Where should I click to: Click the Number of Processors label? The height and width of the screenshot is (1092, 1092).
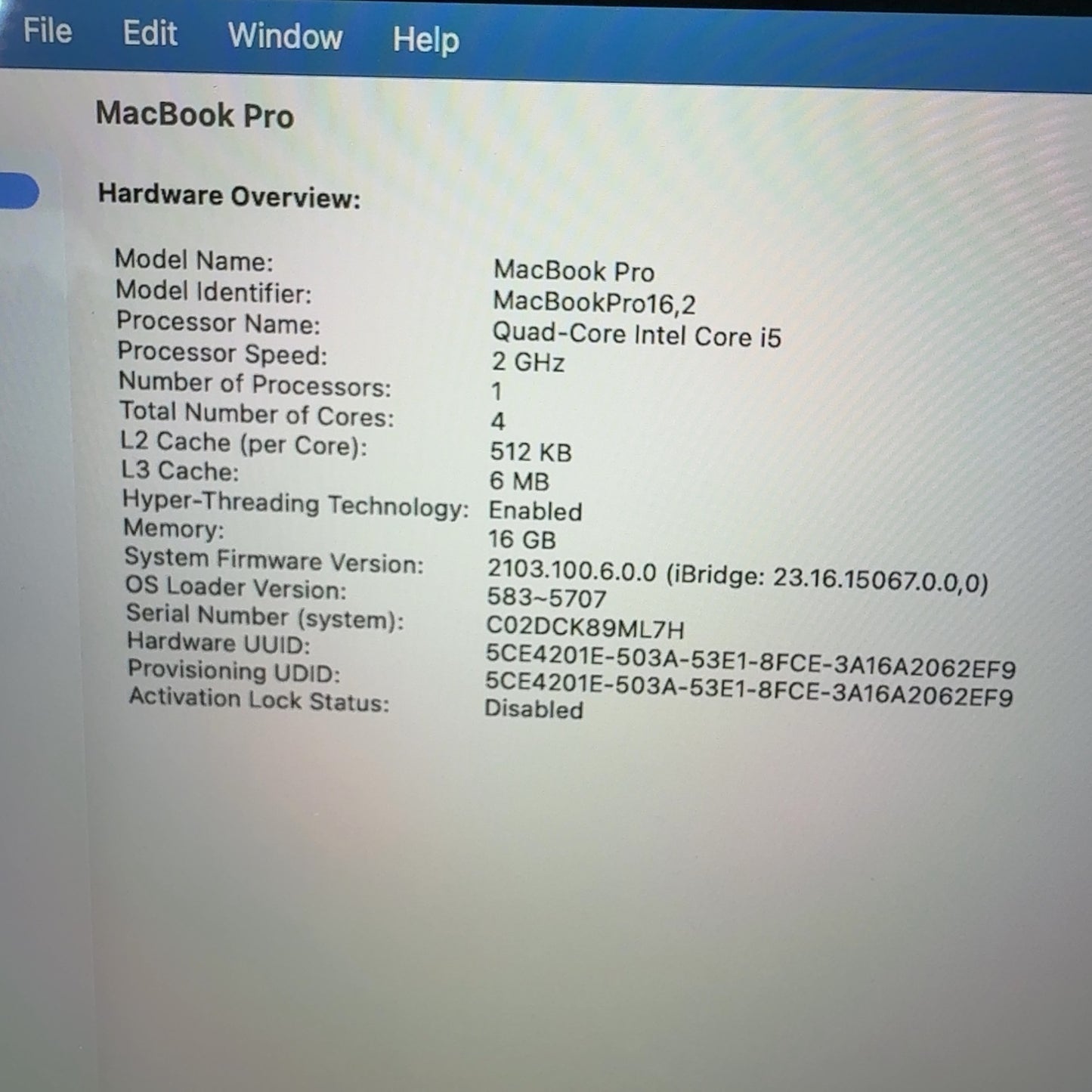[255, 384]
